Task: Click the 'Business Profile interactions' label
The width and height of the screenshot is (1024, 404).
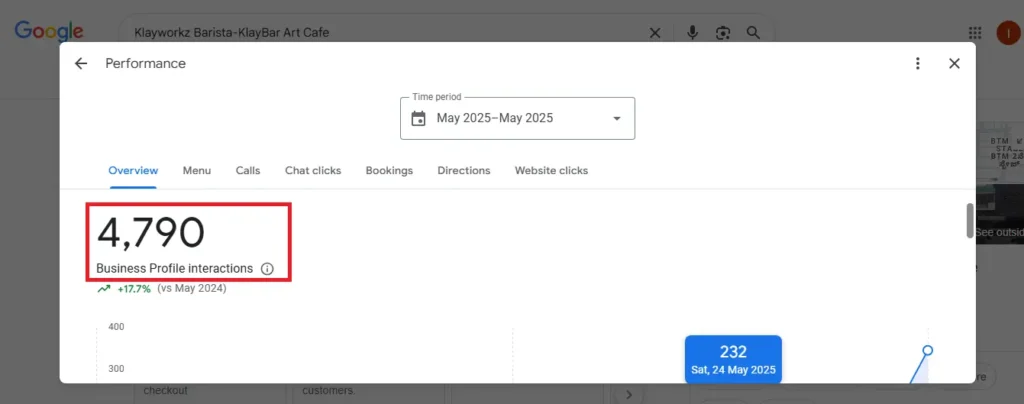Action: pos(174,268)
